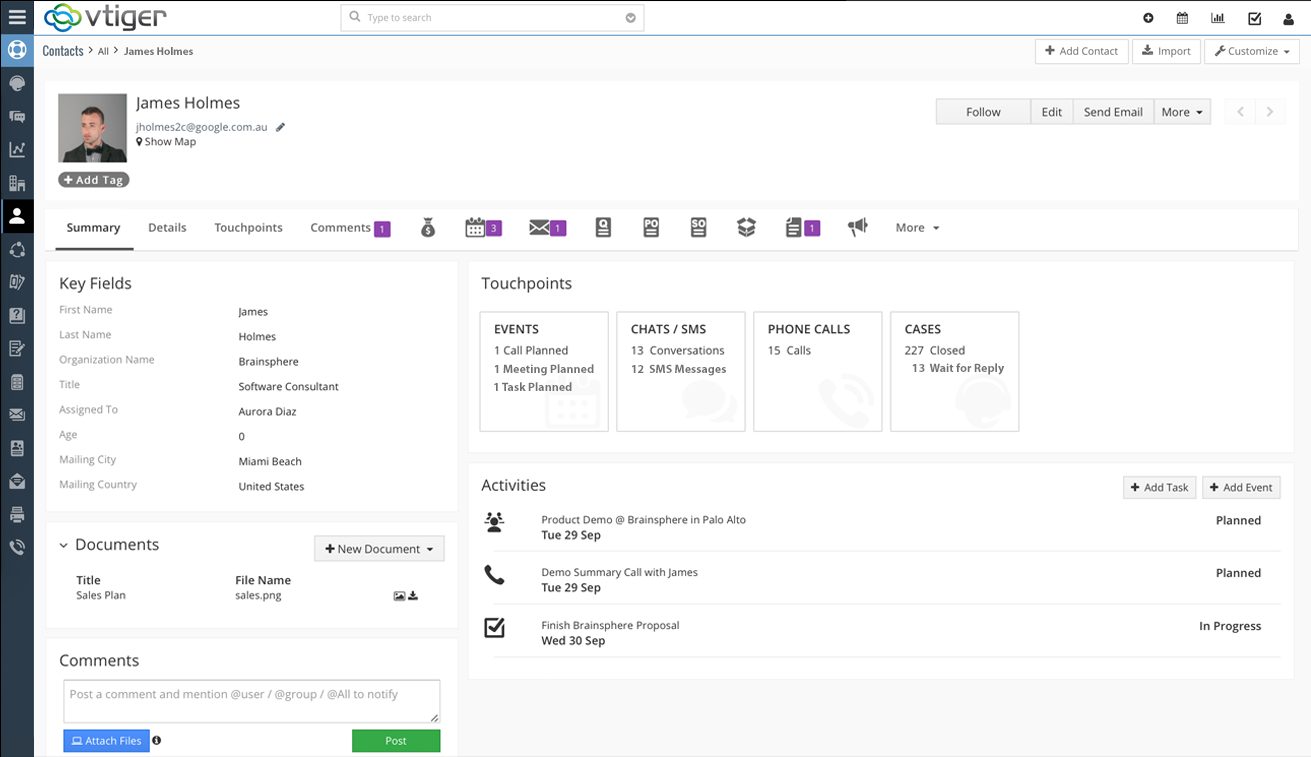Collapse the Documents section
The width and height of the screenshot is (1311, 757).
[63, 546]
